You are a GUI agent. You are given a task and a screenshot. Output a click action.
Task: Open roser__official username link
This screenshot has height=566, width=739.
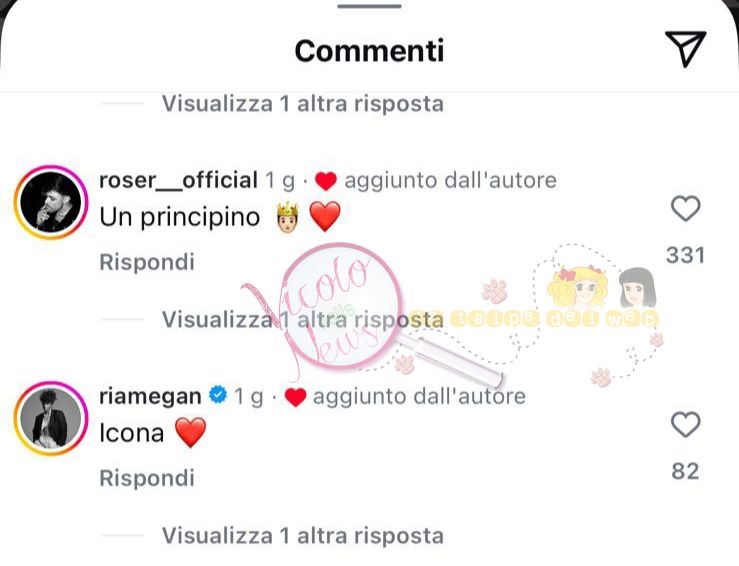178,180
